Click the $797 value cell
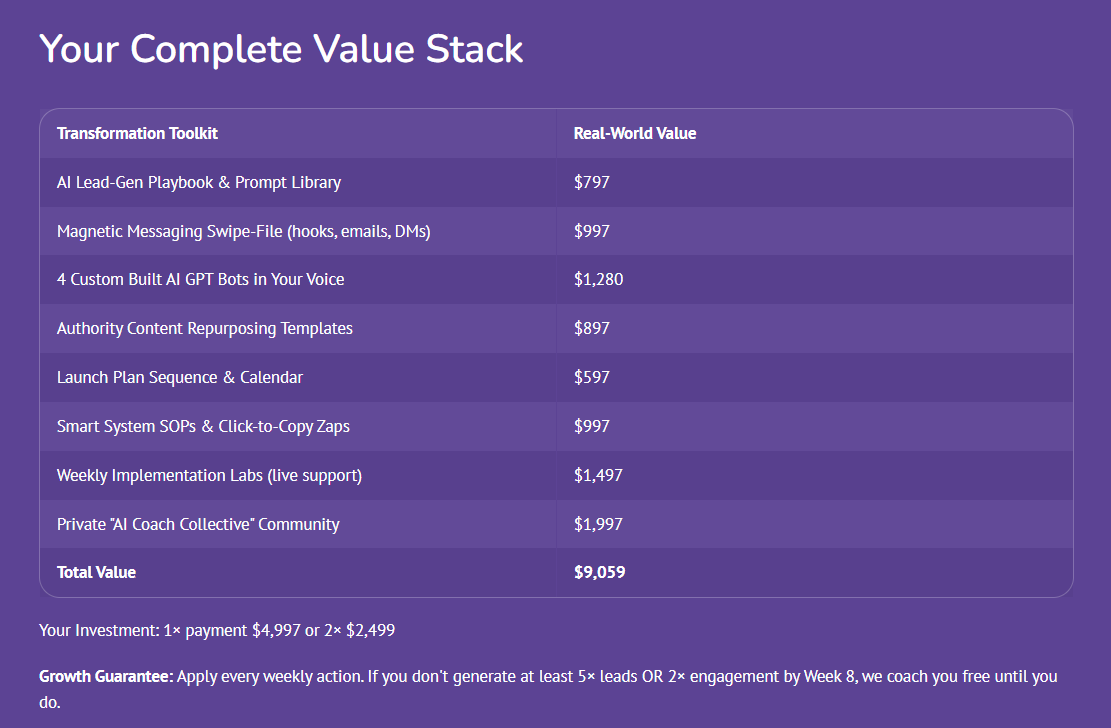Viewport: 1111px width, 728px height. pyautogui.click(x=592, y=182)
